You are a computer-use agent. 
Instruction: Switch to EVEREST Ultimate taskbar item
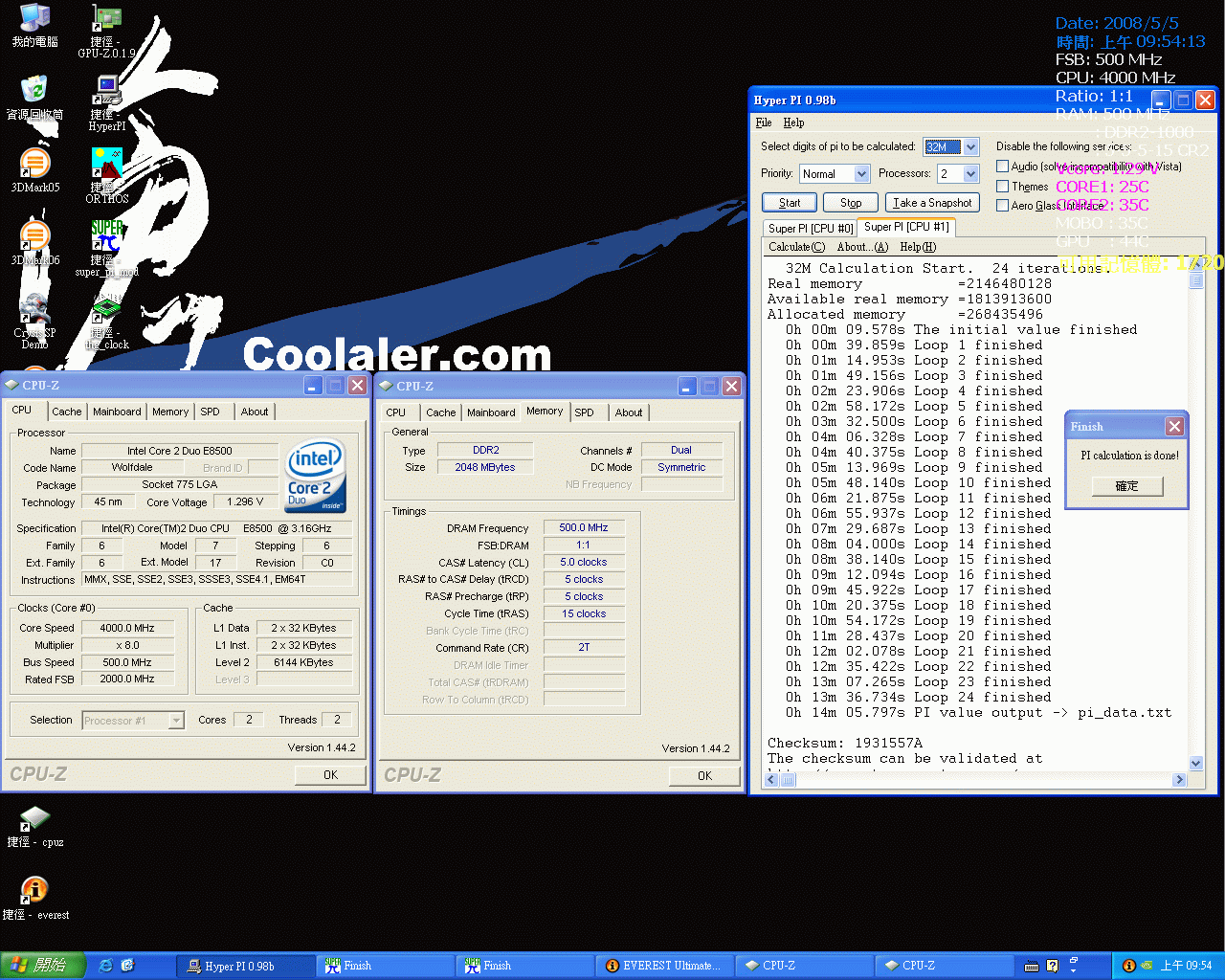pyautogui.click(x=665, y=966)
